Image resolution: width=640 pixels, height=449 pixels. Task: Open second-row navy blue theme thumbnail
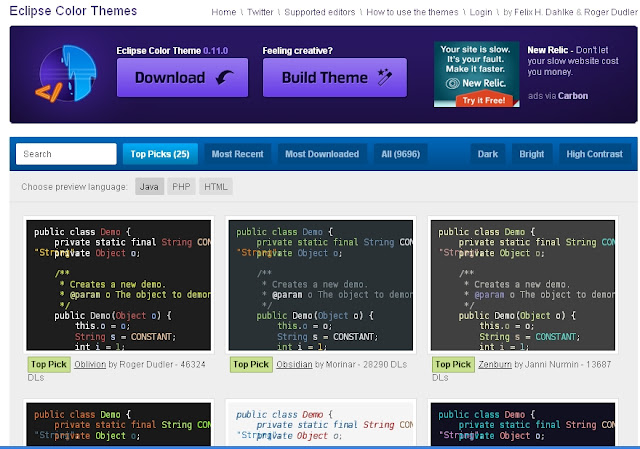pyautogui.click(x=523, y=424)
